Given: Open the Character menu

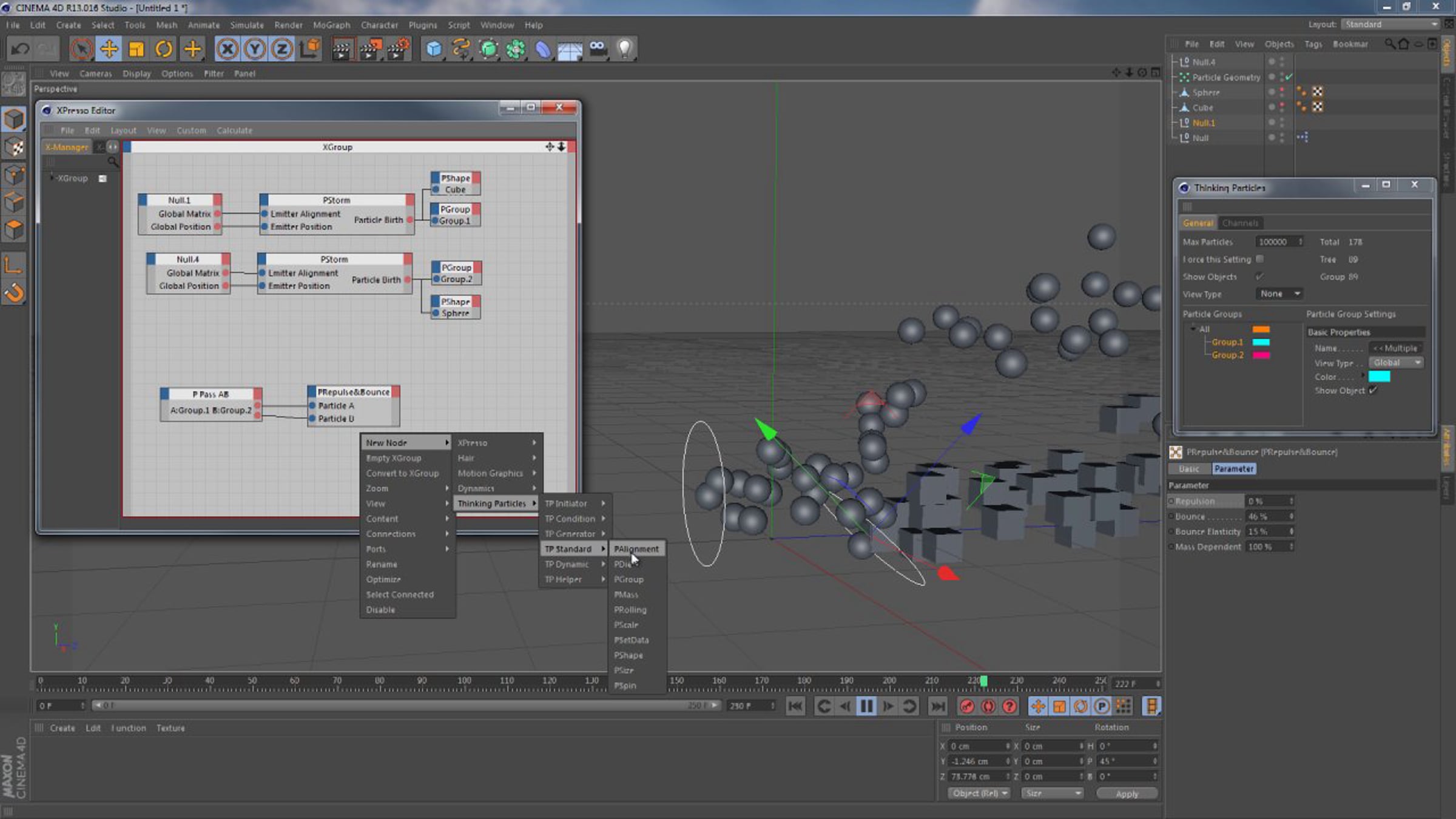Looking at the screenshot, I should 379,25.
